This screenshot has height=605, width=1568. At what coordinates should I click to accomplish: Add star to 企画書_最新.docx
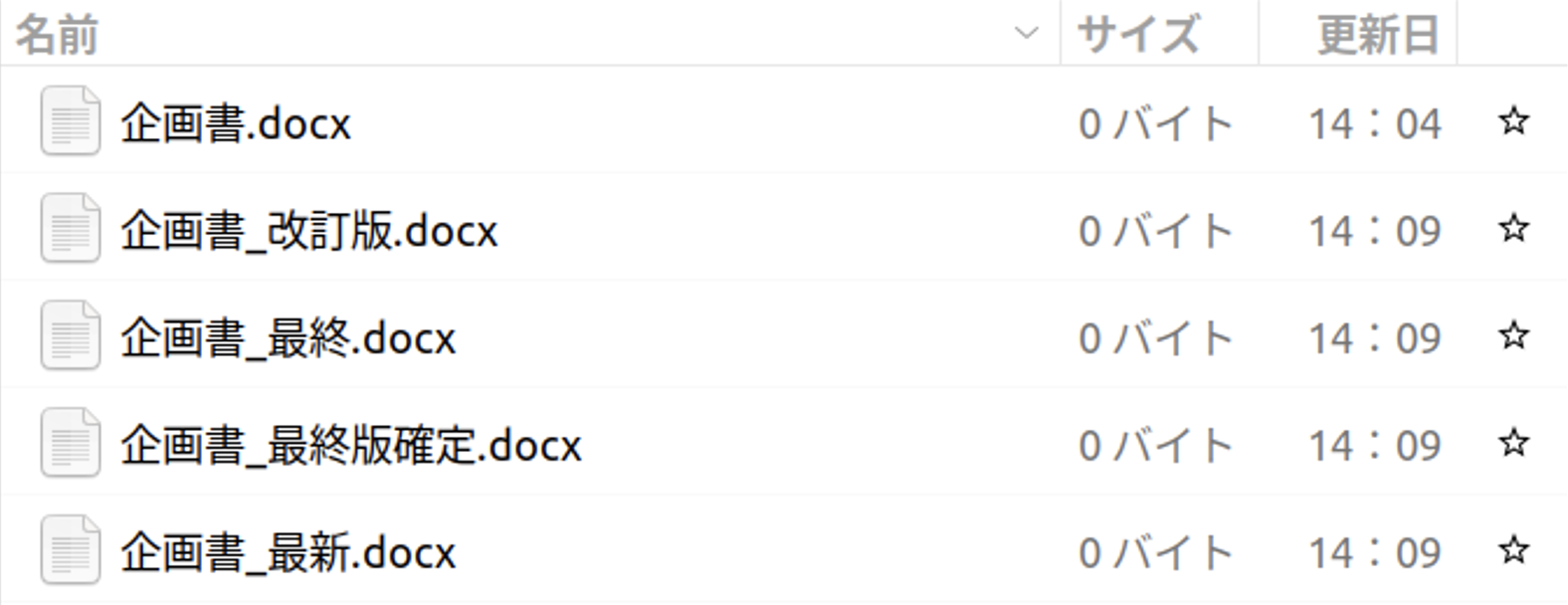tap(1513, 550)
